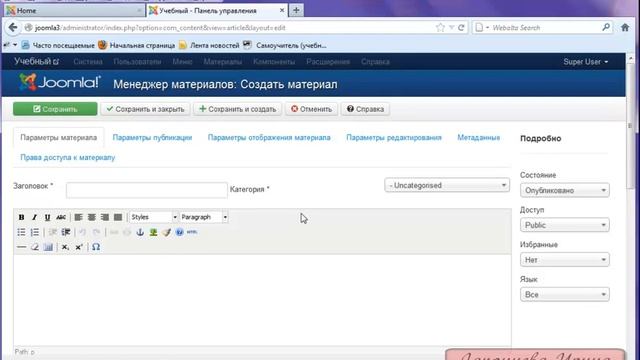The height and width of the screenshot is (360, 640).
Task: Switch to Параметры редактирования tab
Action: pos(394,138)
